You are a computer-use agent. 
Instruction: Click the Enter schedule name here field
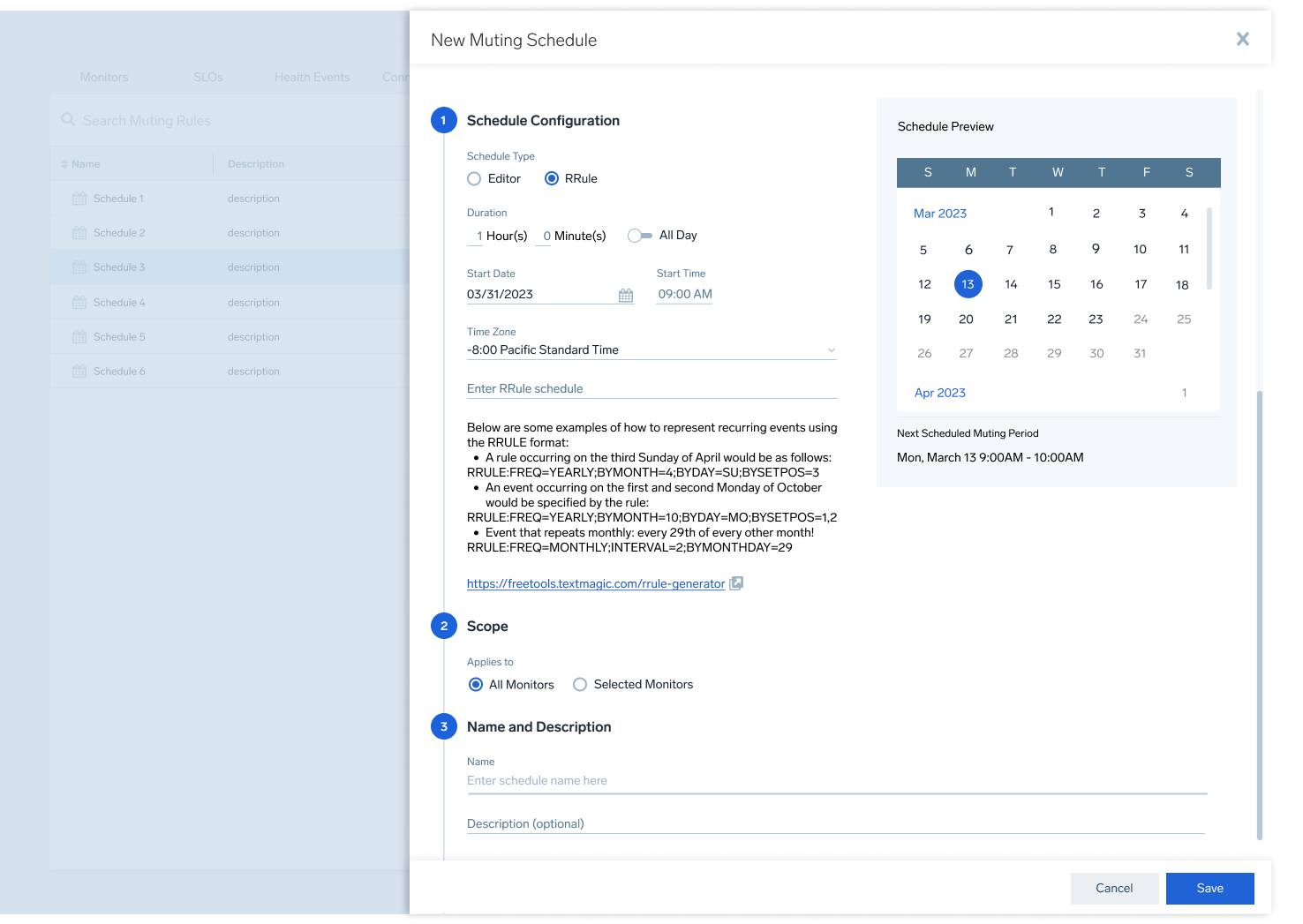[537, 780]
